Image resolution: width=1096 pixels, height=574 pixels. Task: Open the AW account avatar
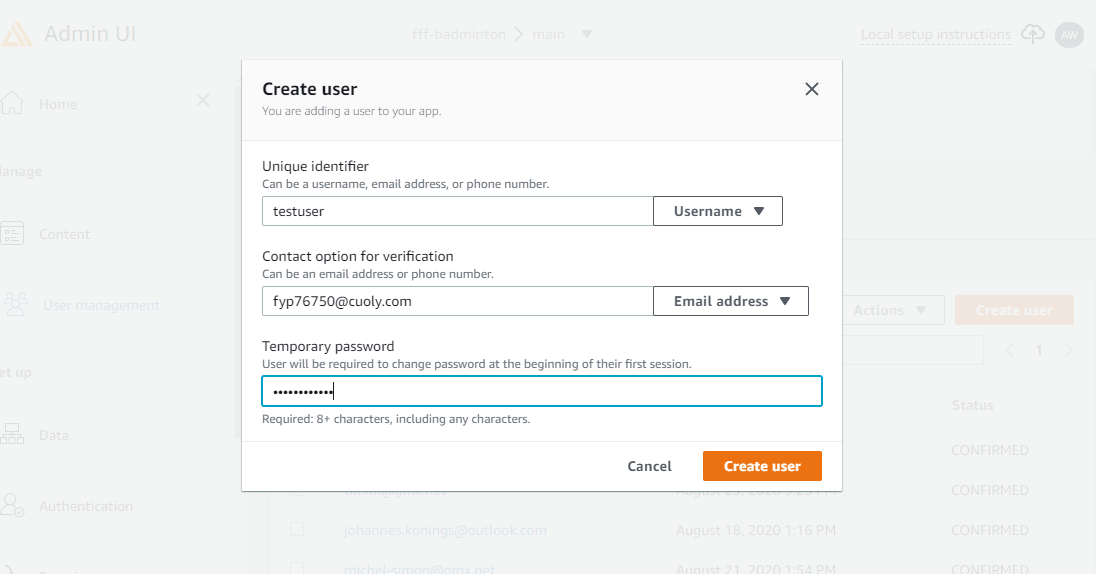pyautogui.click(x=1069, y=34)
